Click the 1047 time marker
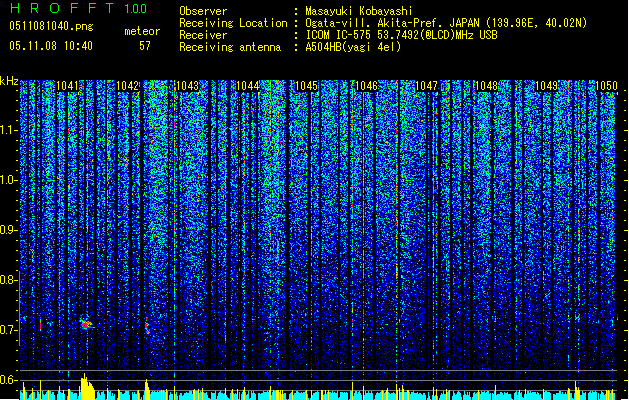Image resolution: width=629 pixels, height=400 pixels. [x=426, y=86]
